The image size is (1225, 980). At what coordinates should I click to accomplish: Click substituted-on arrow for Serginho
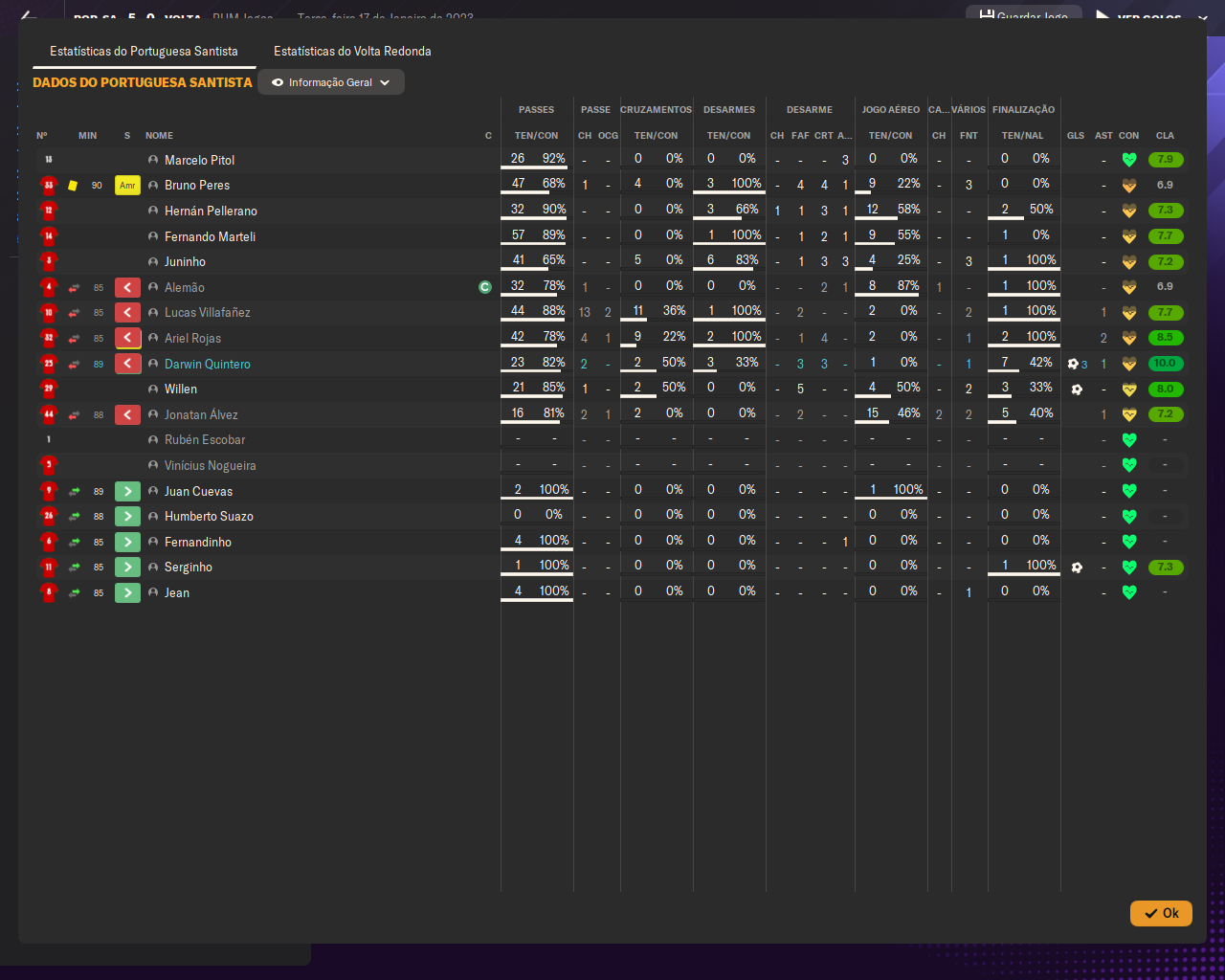[127, 567]
